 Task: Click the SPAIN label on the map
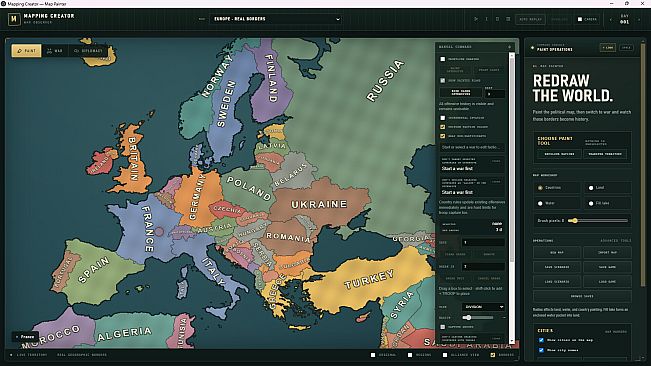tap(94, 270)
